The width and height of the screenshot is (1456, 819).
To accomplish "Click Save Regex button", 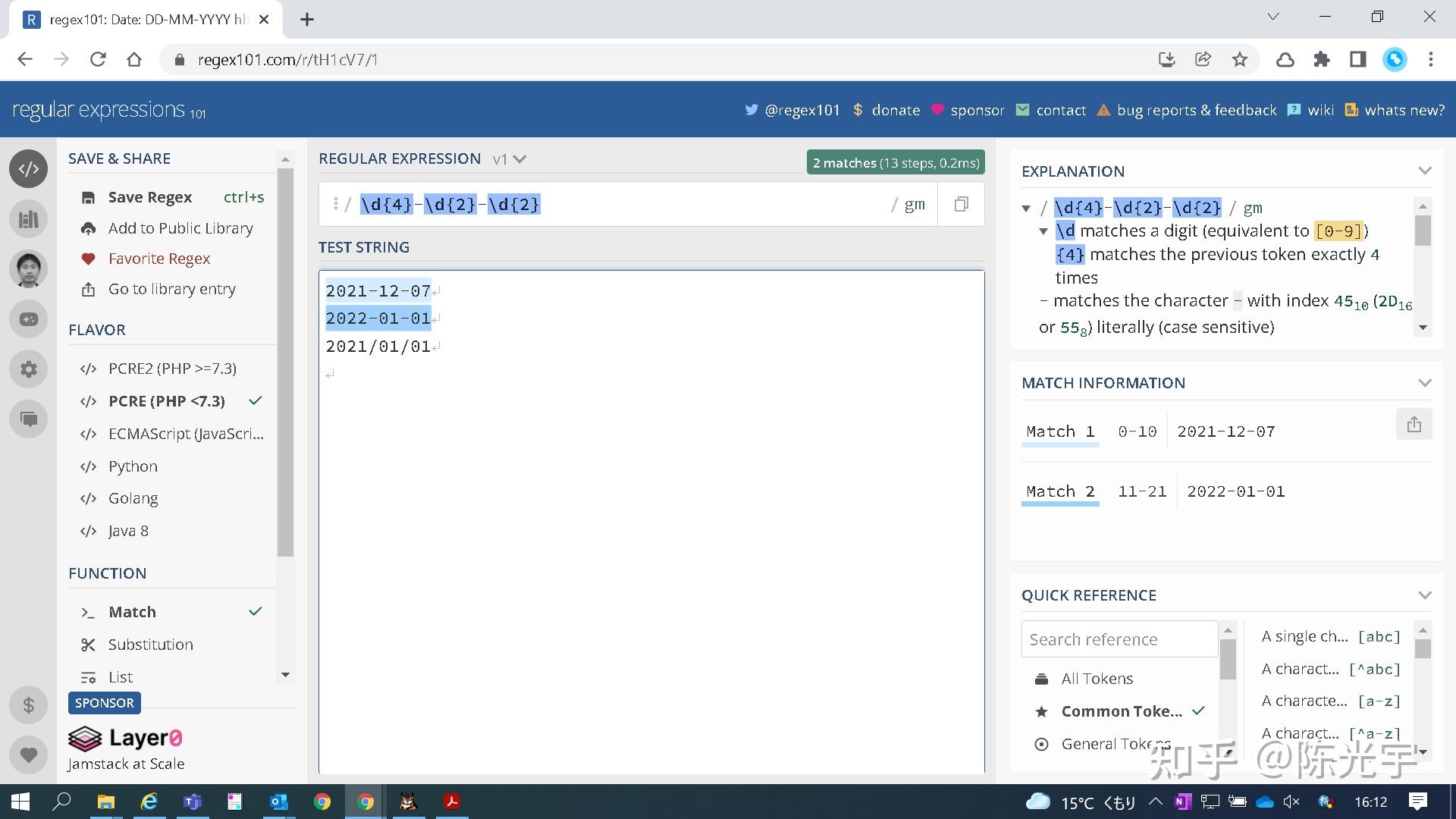I will click(149, 197).
